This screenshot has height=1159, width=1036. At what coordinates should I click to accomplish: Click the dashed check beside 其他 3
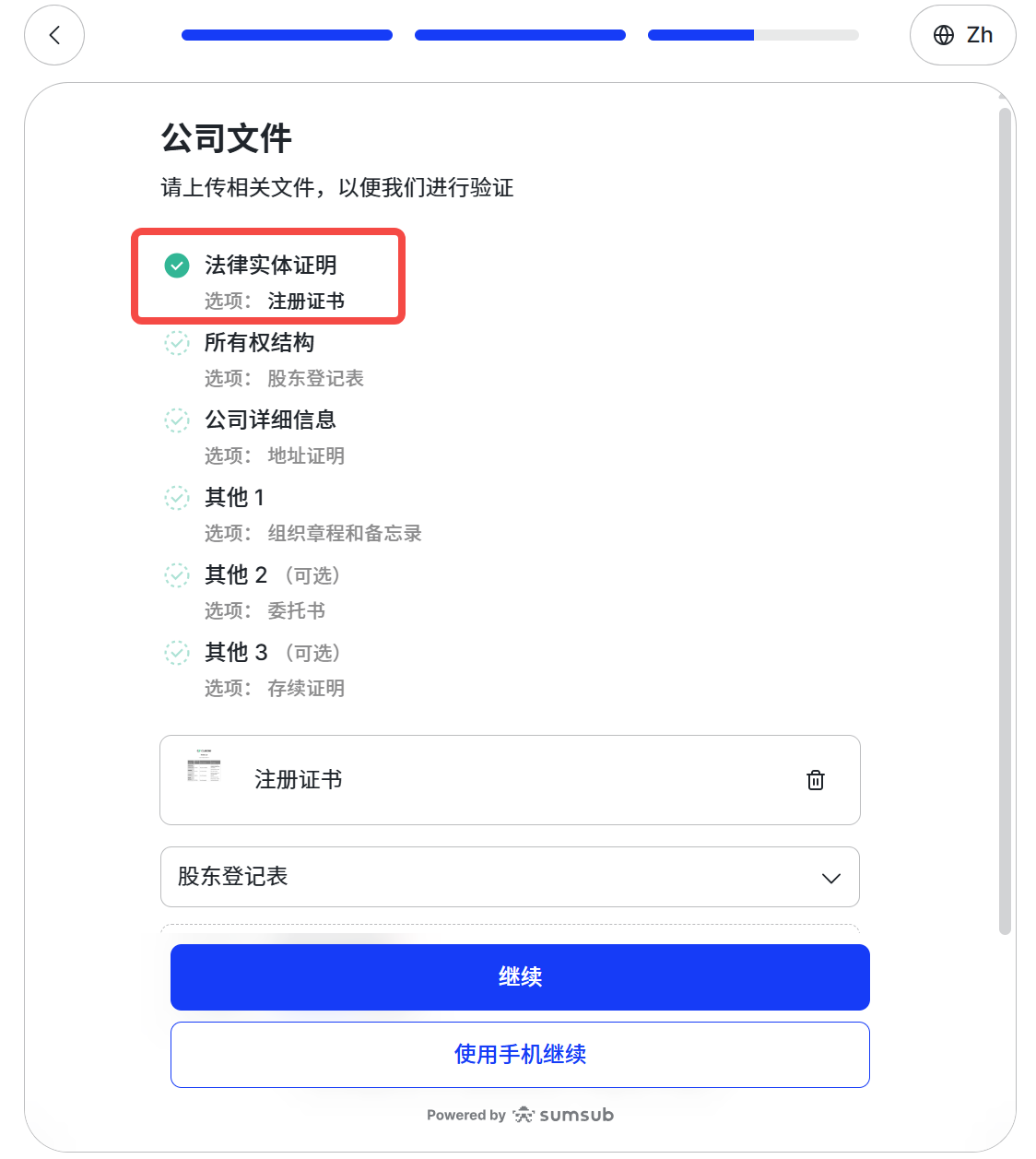(x=177, y=653)
